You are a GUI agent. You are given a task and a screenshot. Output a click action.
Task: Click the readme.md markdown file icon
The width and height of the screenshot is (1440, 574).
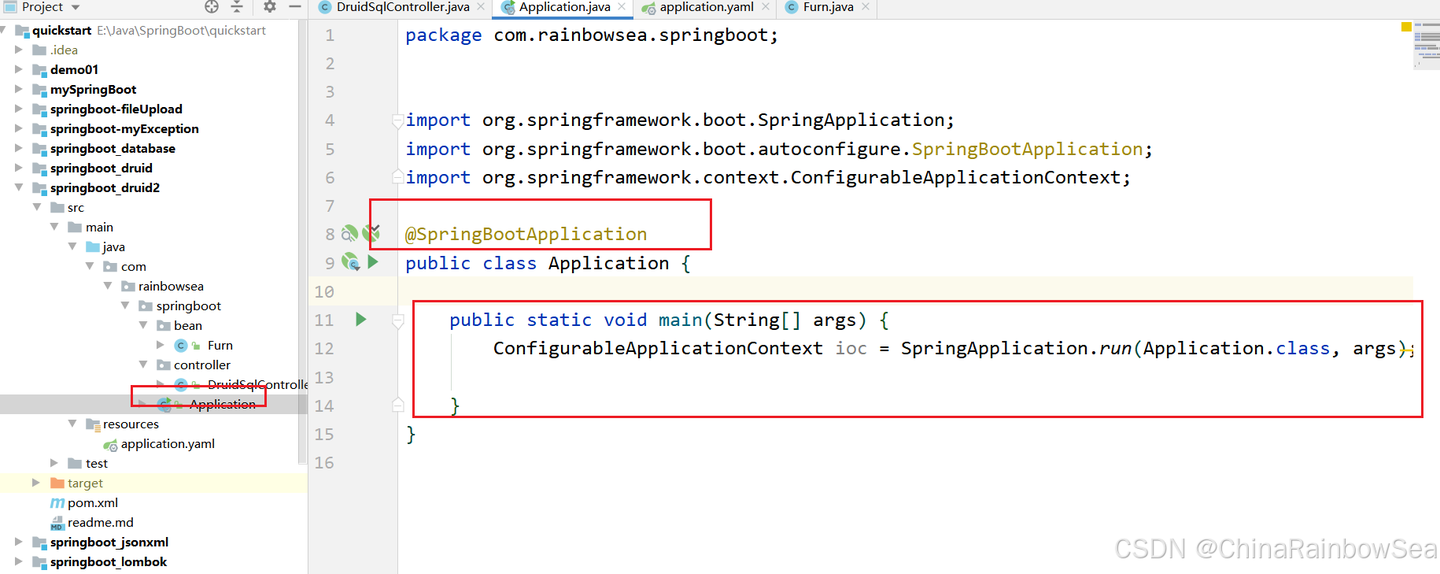coord(57,523)
